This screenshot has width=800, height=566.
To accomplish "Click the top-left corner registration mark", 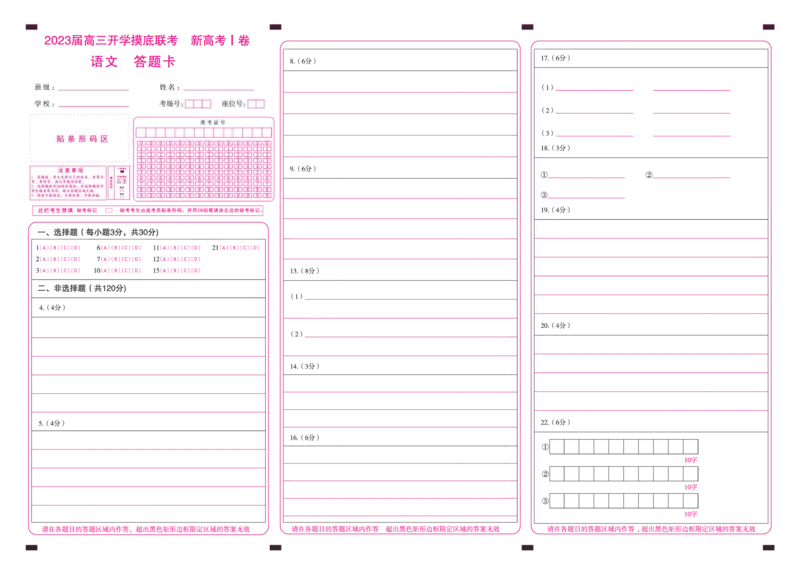I will click(32, 26).
